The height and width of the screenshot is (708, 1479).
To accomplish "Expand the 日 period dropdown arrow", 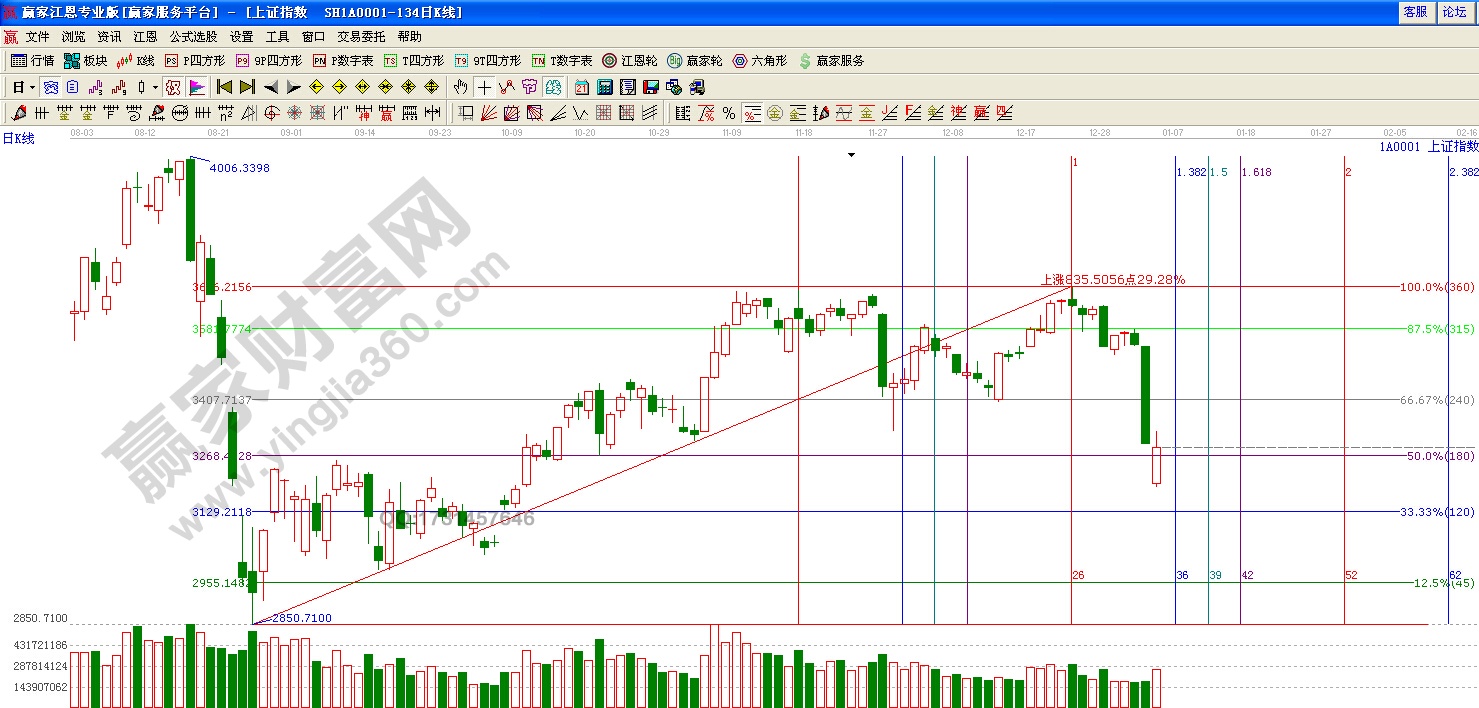I will pos(30,87).
